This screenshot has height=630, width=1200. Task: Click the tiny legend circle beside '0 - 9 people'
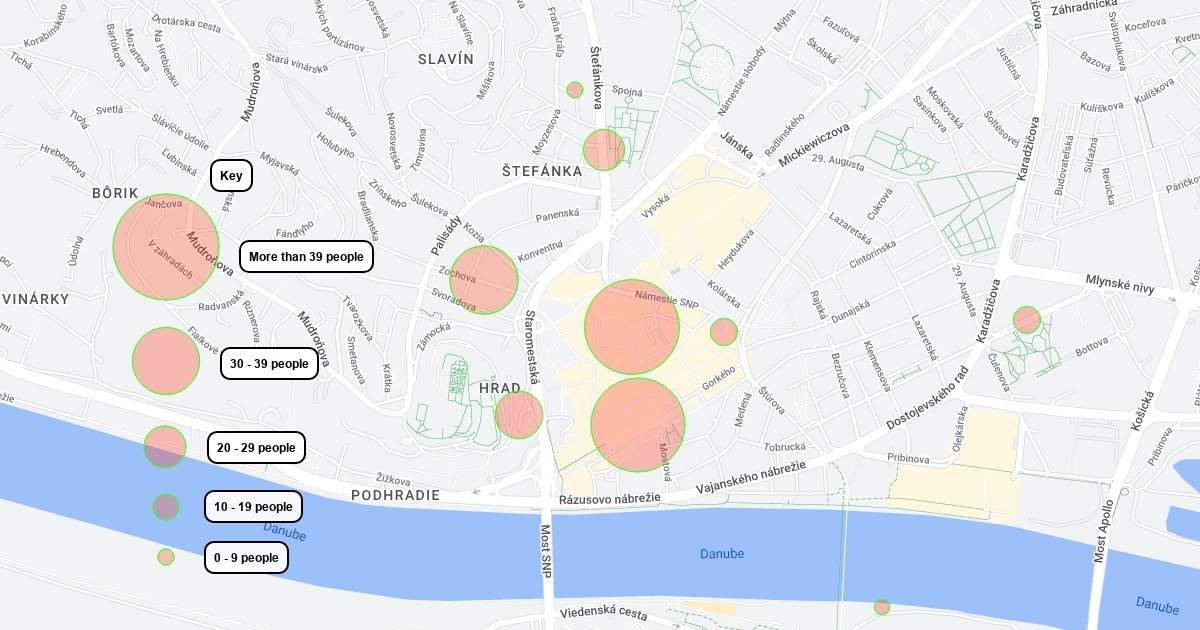tap(166, 557)
